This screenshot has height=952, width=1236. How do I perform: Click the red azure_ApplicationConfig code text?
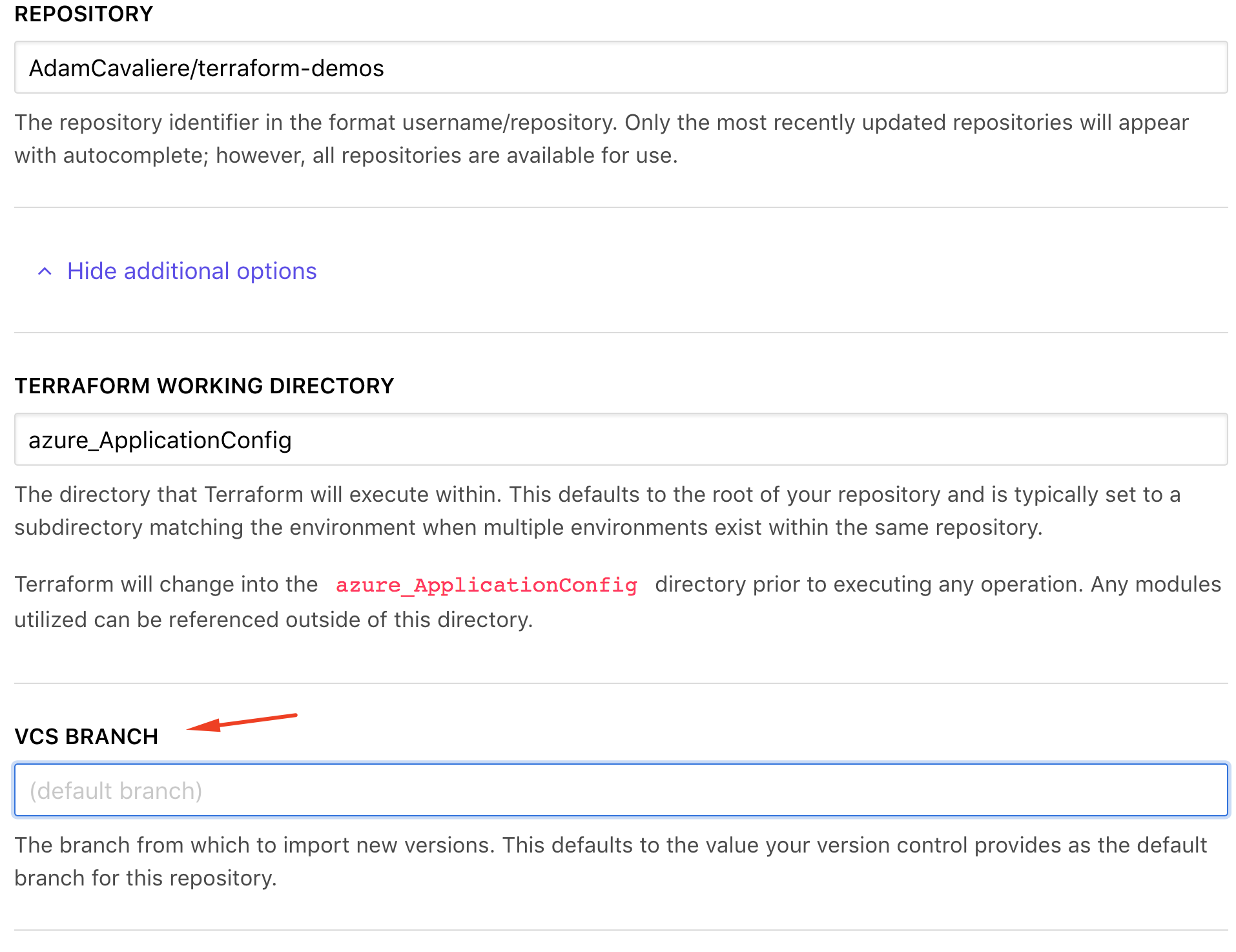[486, 585]
